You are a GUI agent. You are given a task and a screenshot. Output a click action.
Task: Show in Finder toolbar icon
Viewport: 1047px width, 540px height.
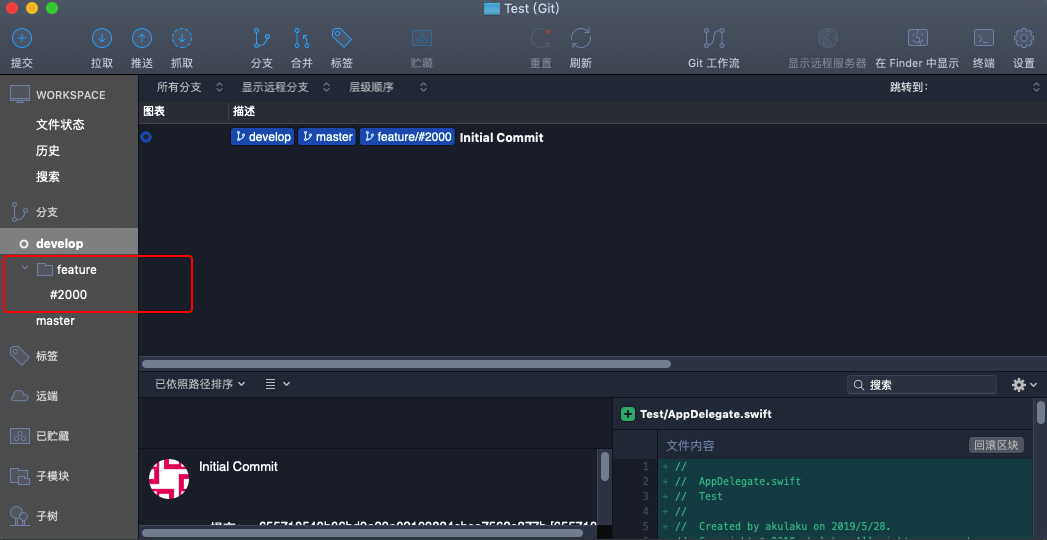coord(917,39)
